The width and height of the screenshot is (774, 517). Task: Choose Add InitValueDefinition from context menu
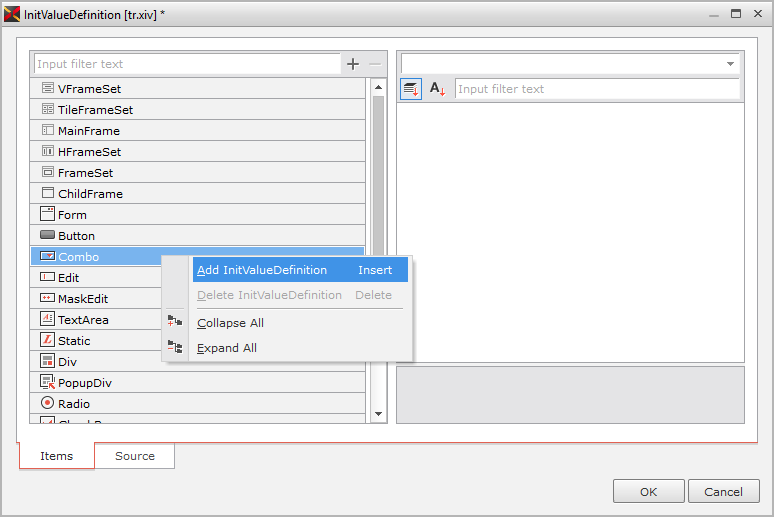(262, 270)
